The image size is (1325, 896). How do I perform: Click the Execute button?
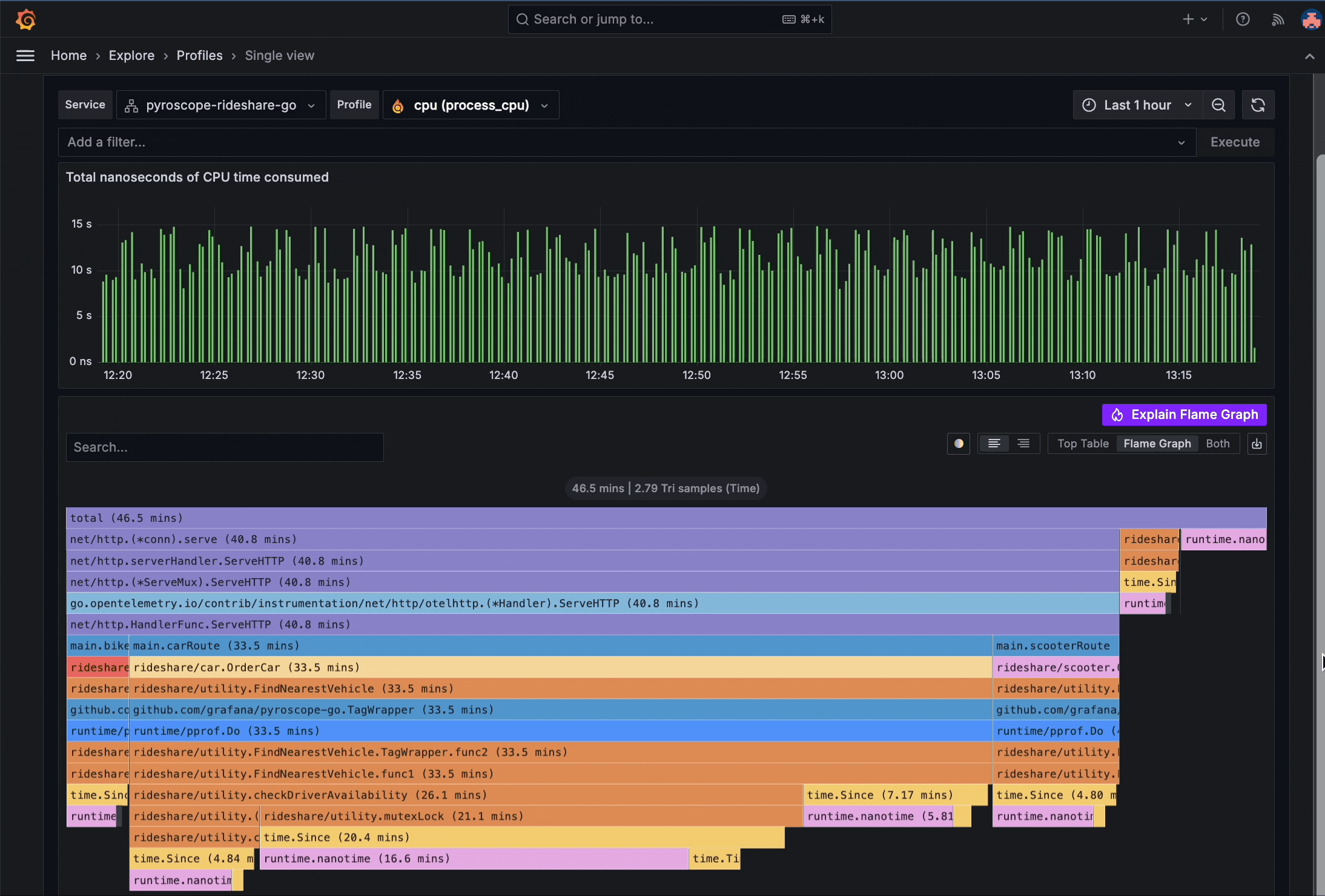point(1235,142)
